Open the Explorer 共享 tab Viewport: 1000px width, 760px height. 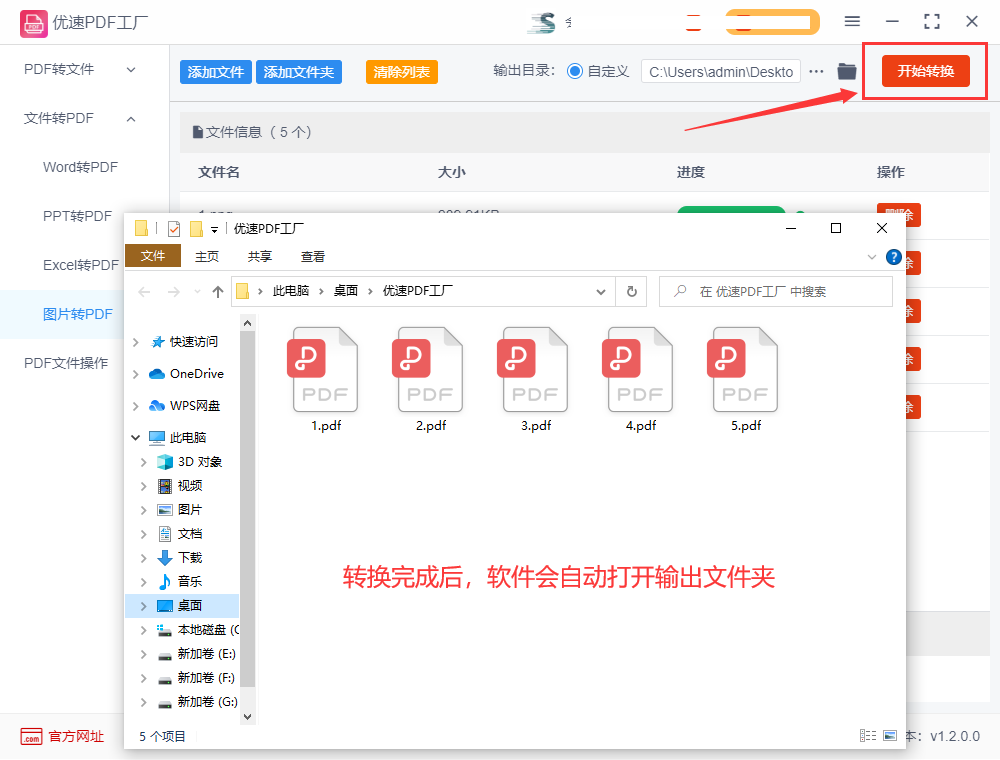click(260, 256)
